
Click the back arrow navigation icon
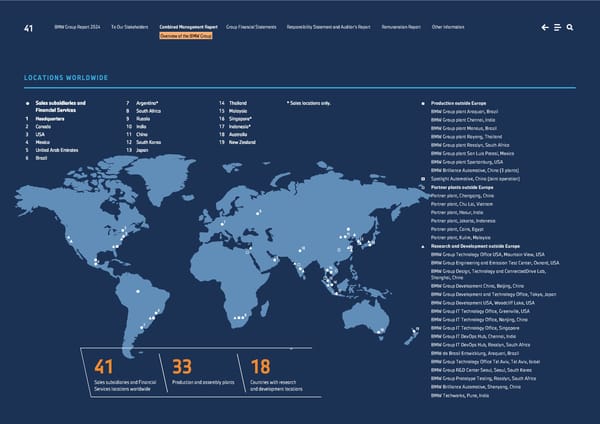(543, 28)
